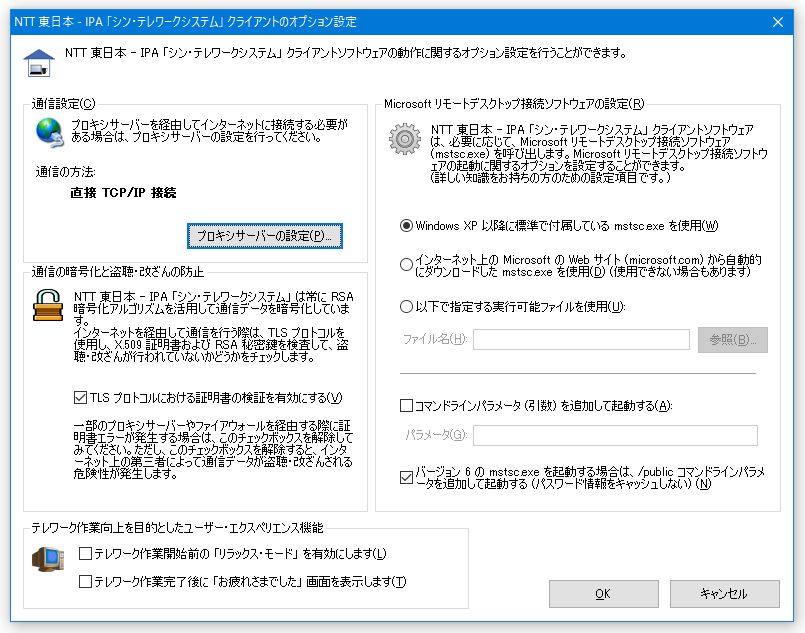Confirm settings with the OK button

(x=603, y=594)
